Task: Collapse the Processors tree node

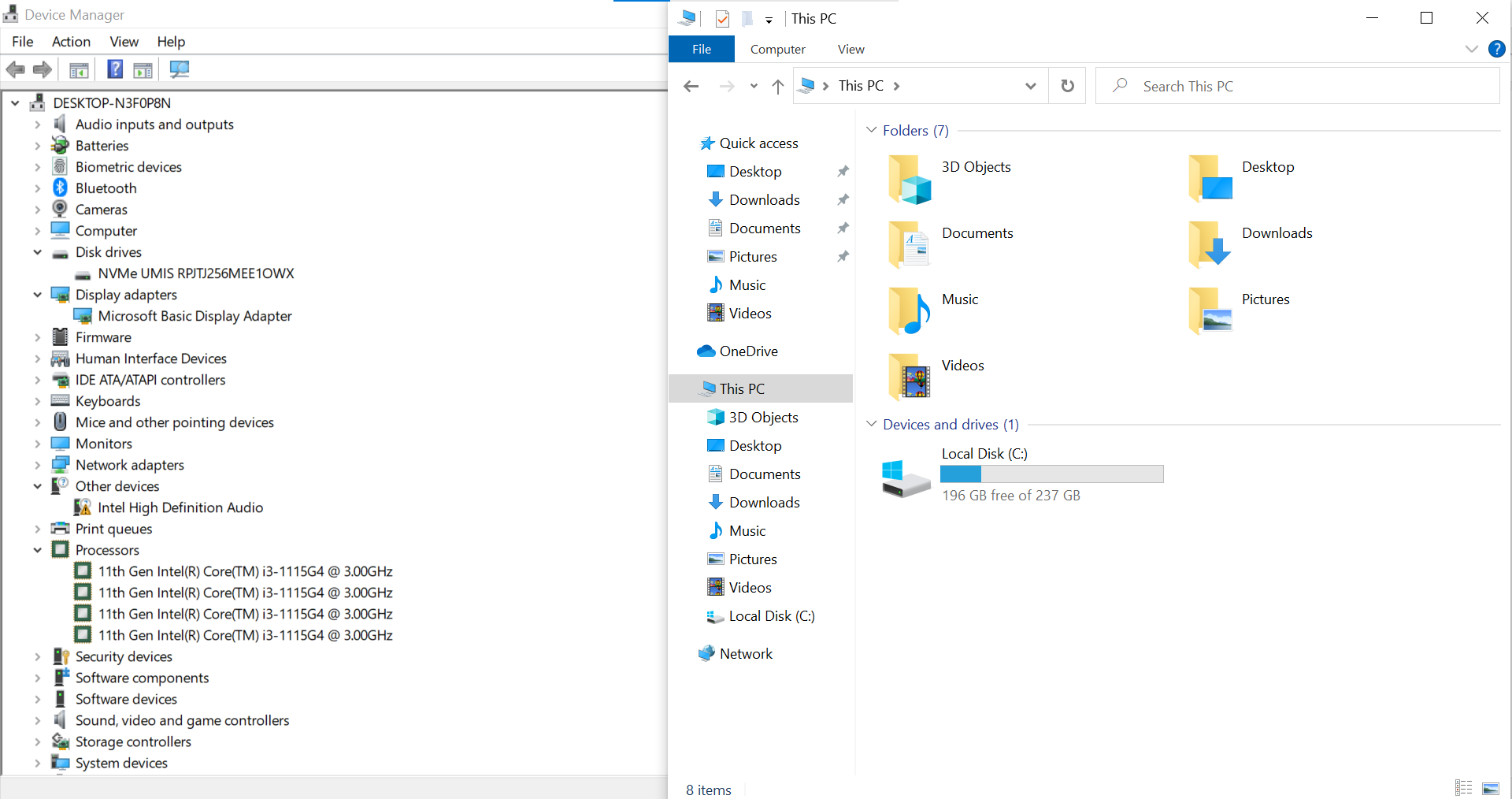Action: (37, 550)
